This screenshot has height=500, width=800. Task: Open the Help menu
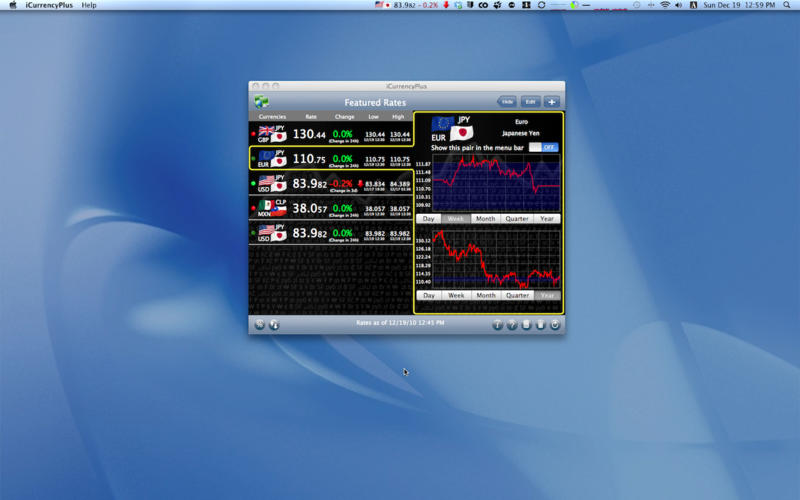pos(89,5)
